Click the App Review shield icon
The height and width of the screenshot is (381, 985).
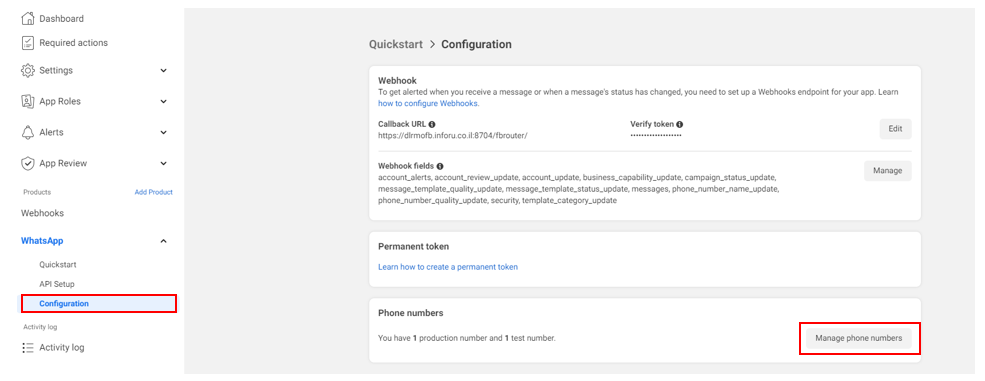28,163
